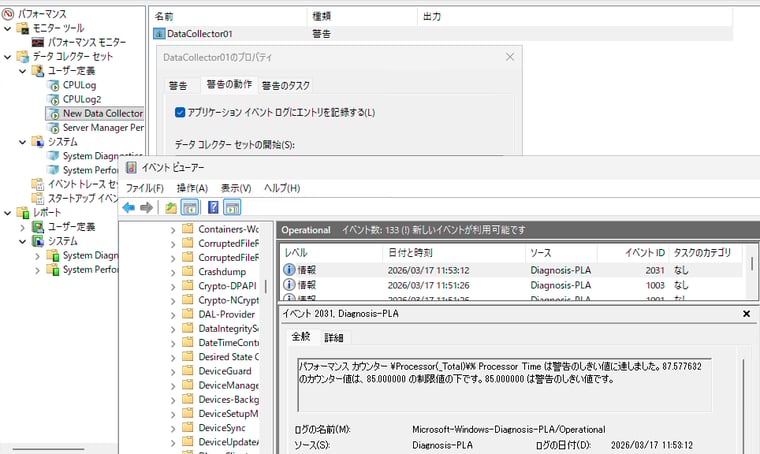Click the System Performance set icon under システム

[53, 170]
